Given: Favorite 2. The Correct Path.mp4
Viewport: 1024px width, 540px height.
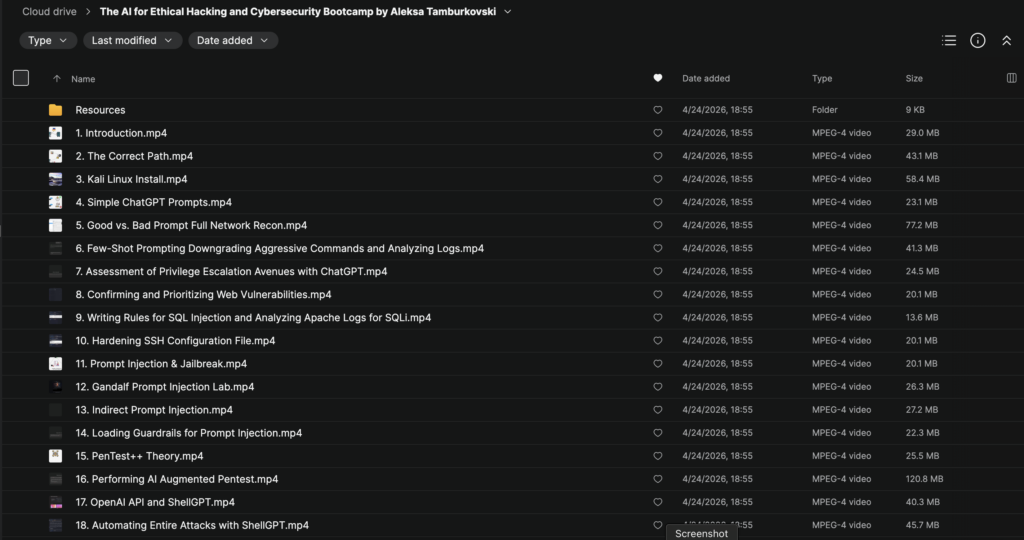Looking at the screenshot, I should click(658, 156).
